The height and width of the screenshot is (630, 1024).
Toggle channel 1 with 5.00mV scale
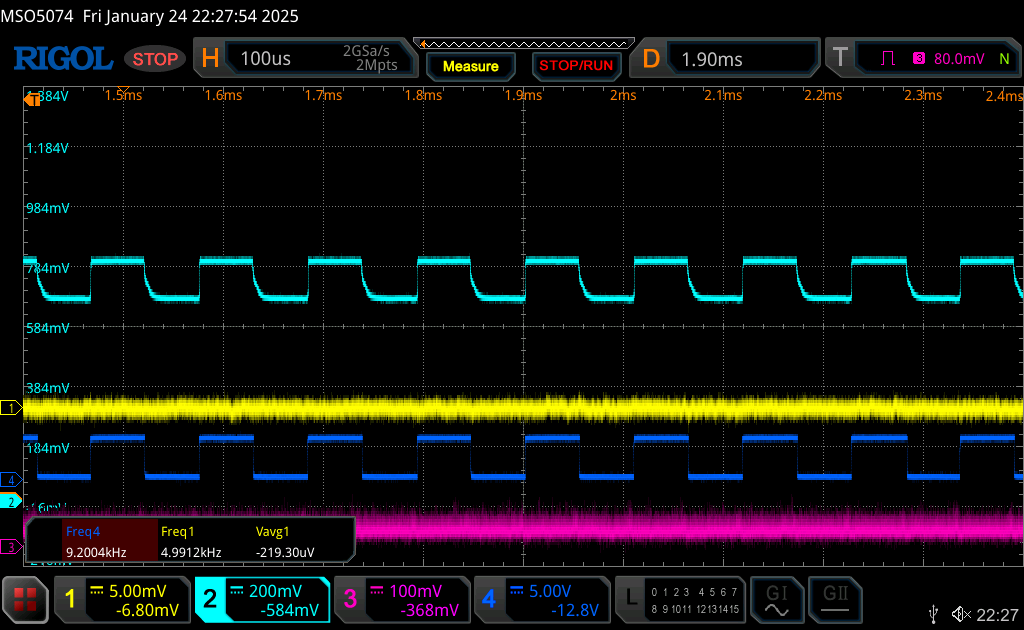coord(122,600)
